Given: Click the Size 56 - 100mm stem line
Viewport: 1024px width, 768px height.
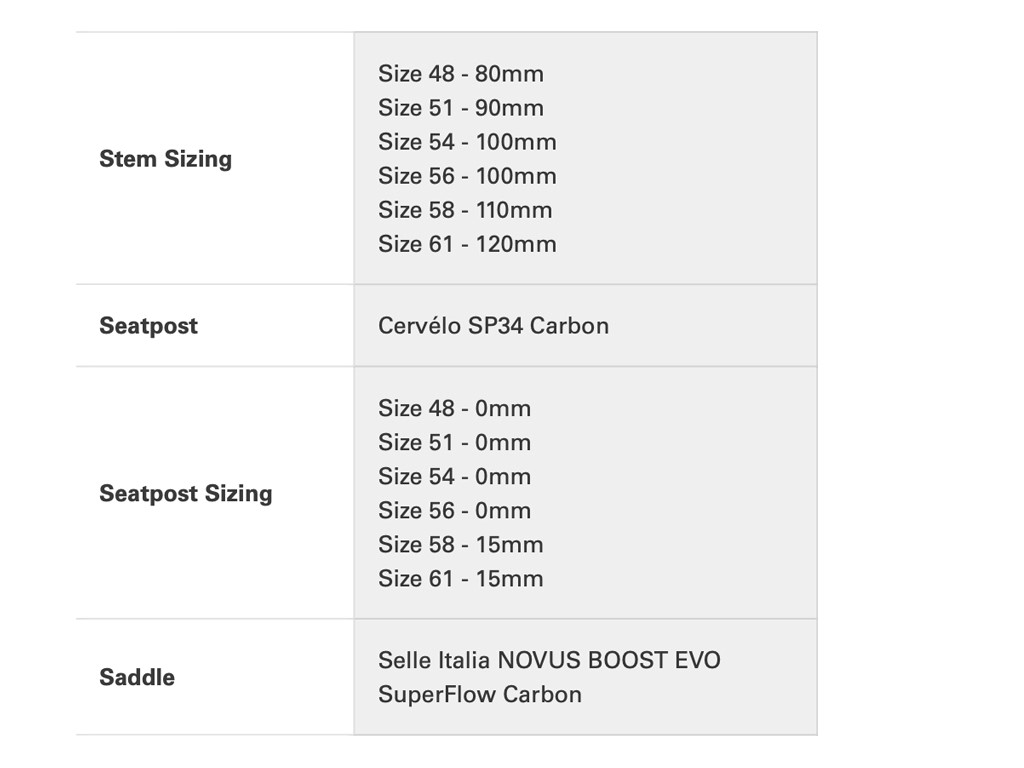Looking at the screenshot, I should tap(467, 176).
